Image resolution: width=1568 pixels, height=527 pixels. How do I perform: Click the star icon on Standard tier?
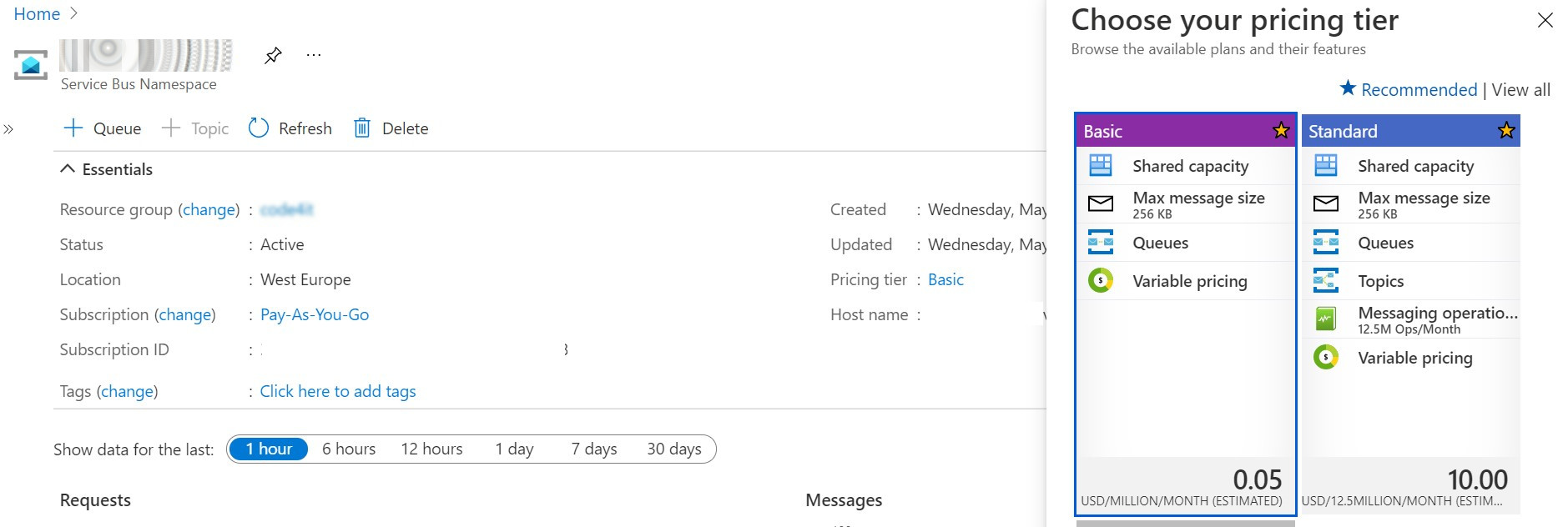(1506, 131)
